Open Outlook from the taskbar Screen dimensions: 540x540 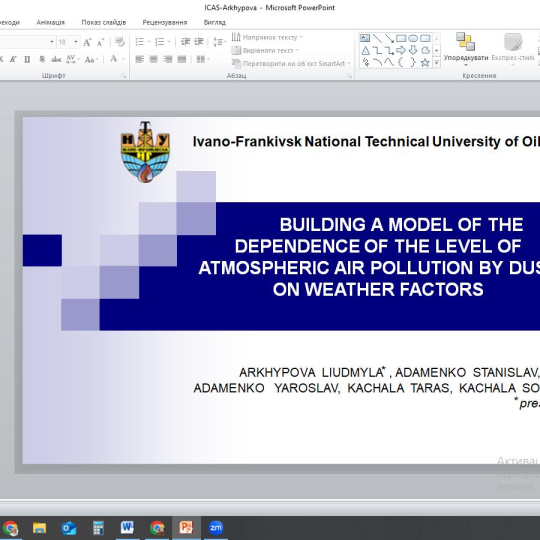coord(69,528)
